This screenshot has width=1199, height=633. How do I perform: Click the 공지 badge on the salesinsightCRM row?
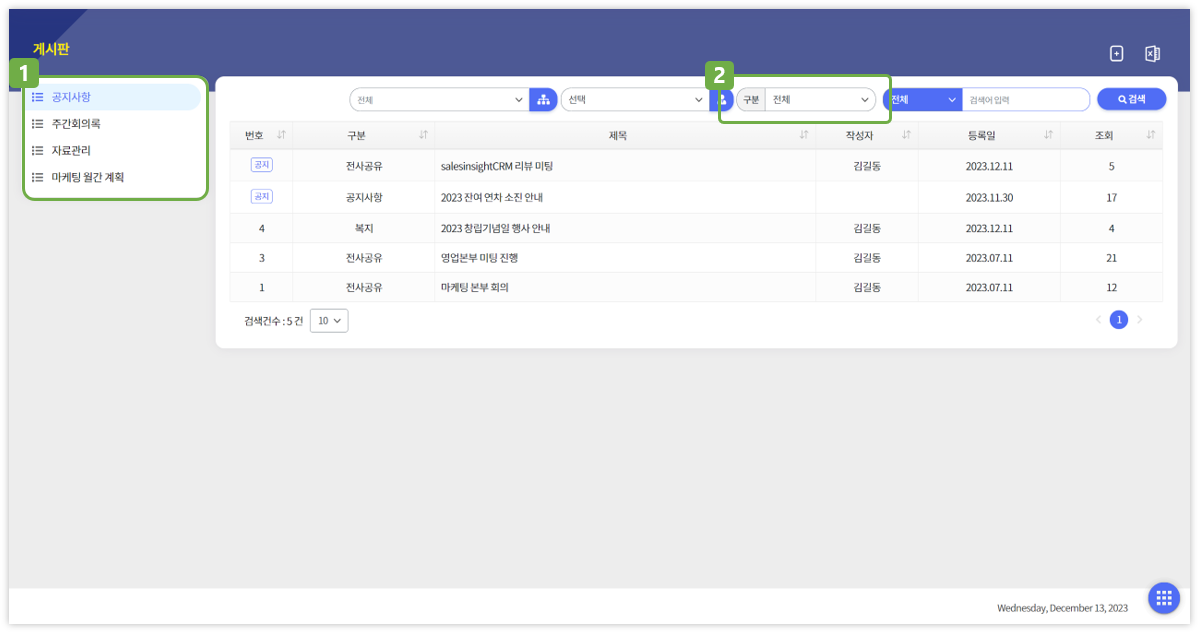262,165
